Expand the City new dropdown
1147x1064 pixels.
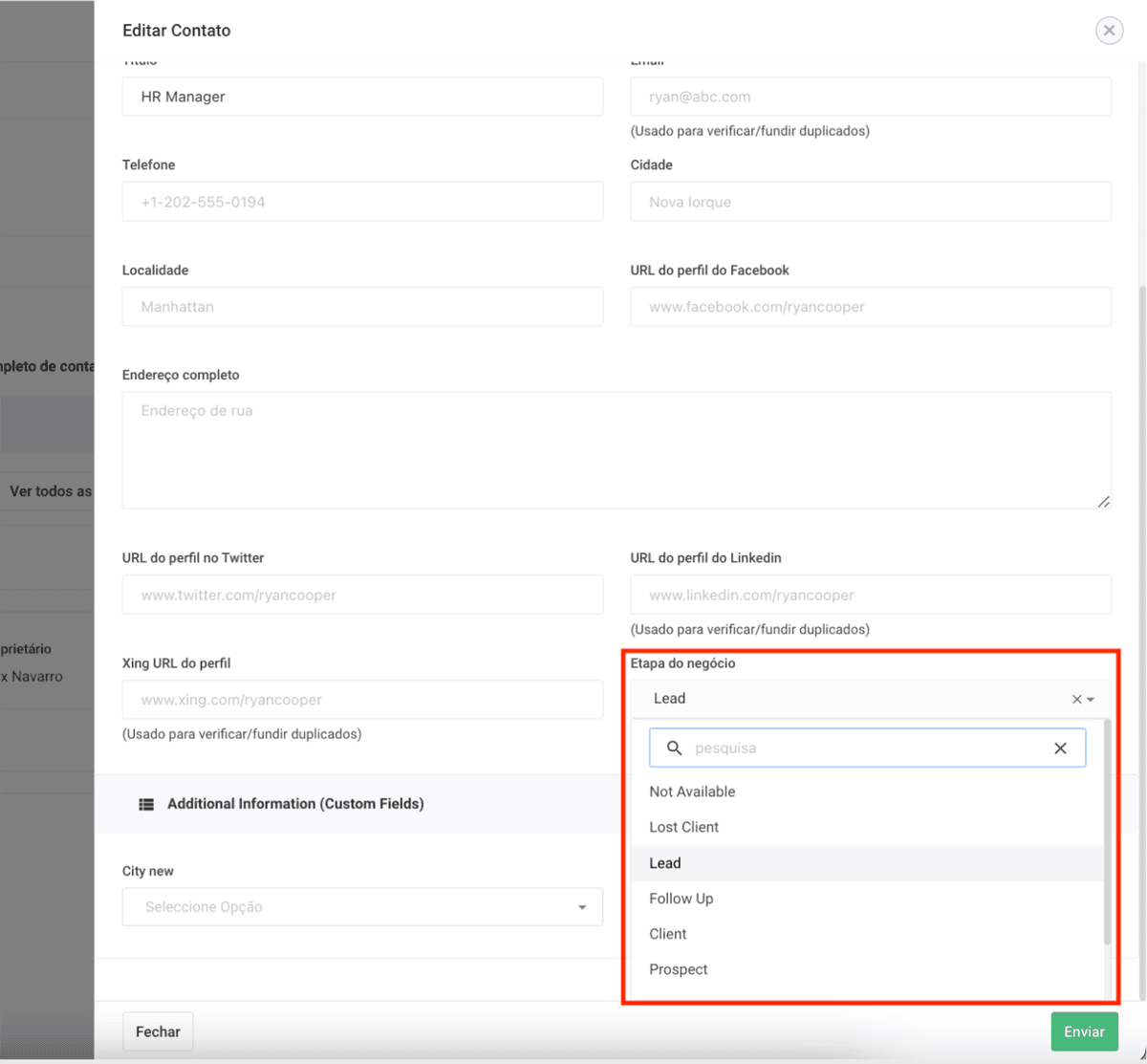582,906
